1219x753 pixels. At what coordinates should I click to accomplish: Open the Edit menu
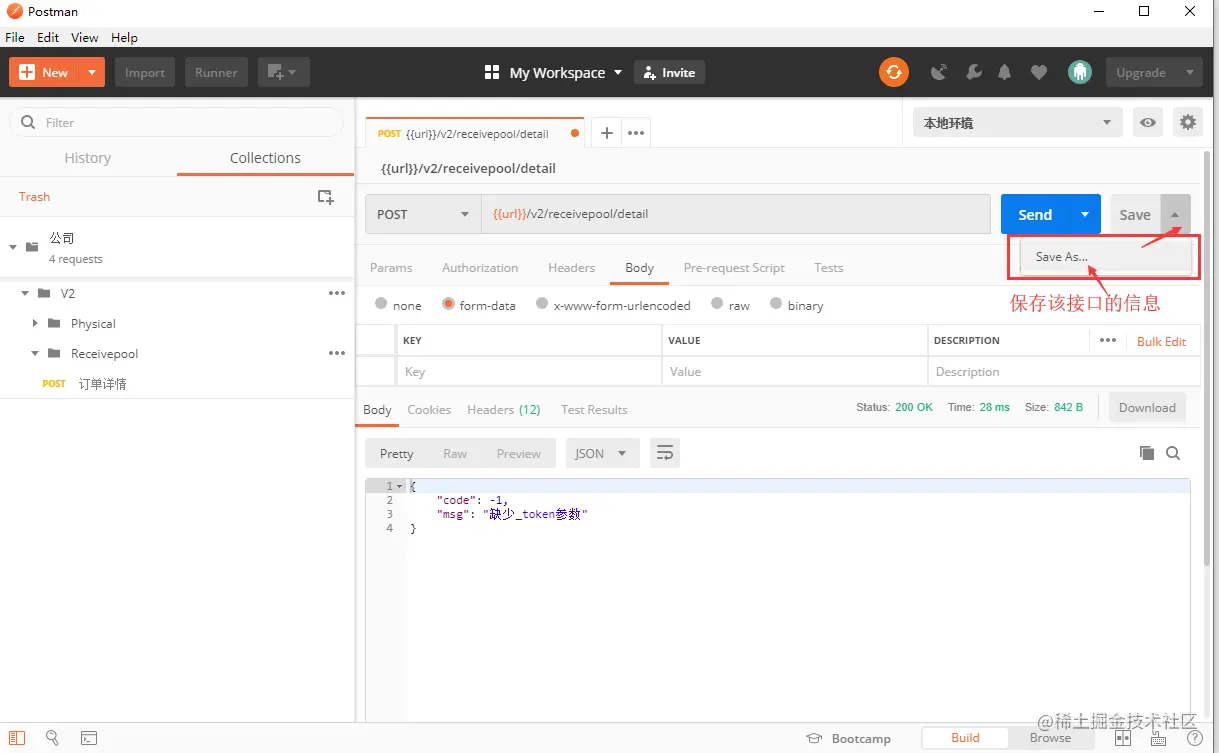(48, 37)
